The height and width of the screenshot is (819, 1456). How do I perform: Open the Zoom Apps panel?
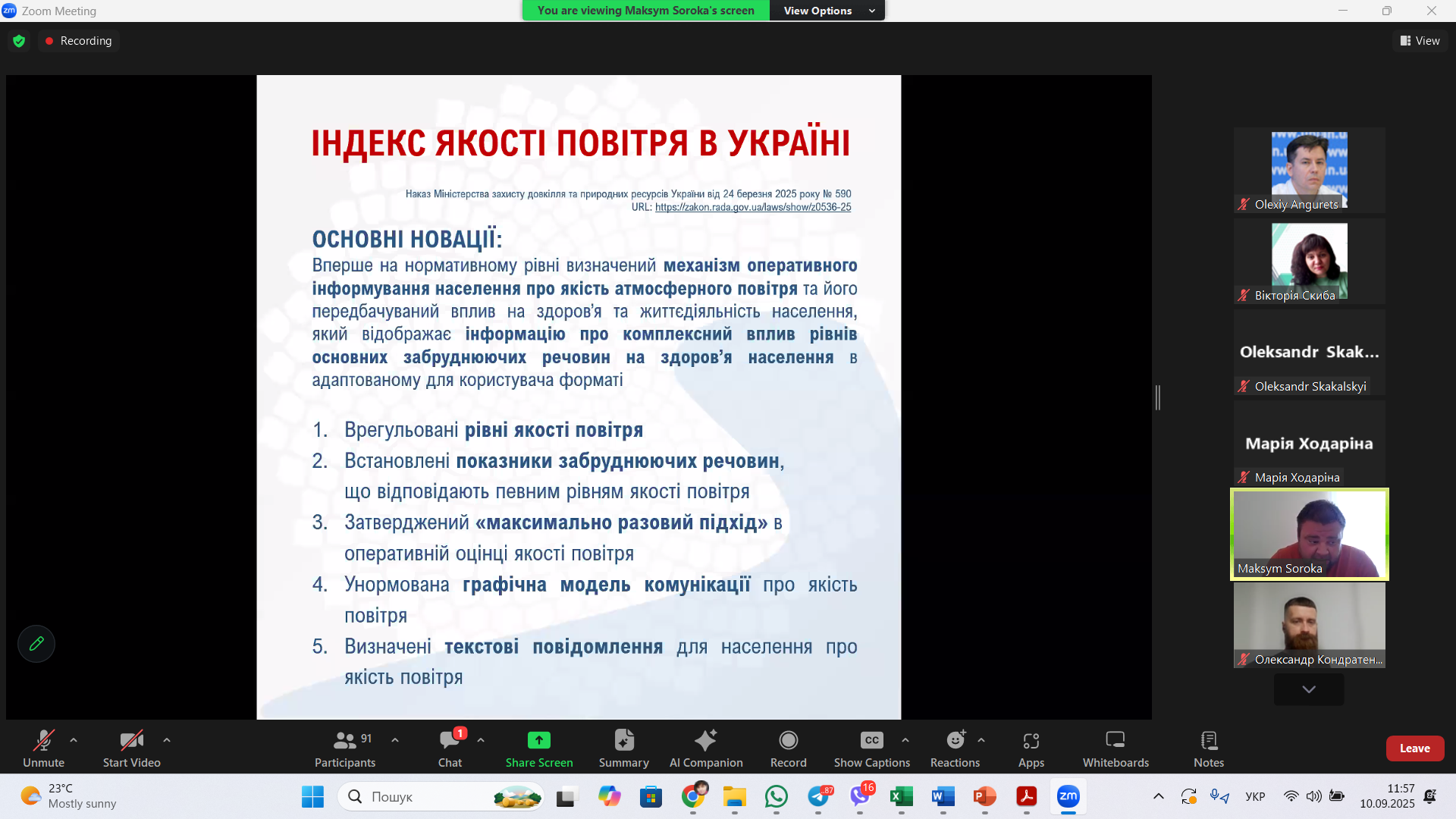1031,748
